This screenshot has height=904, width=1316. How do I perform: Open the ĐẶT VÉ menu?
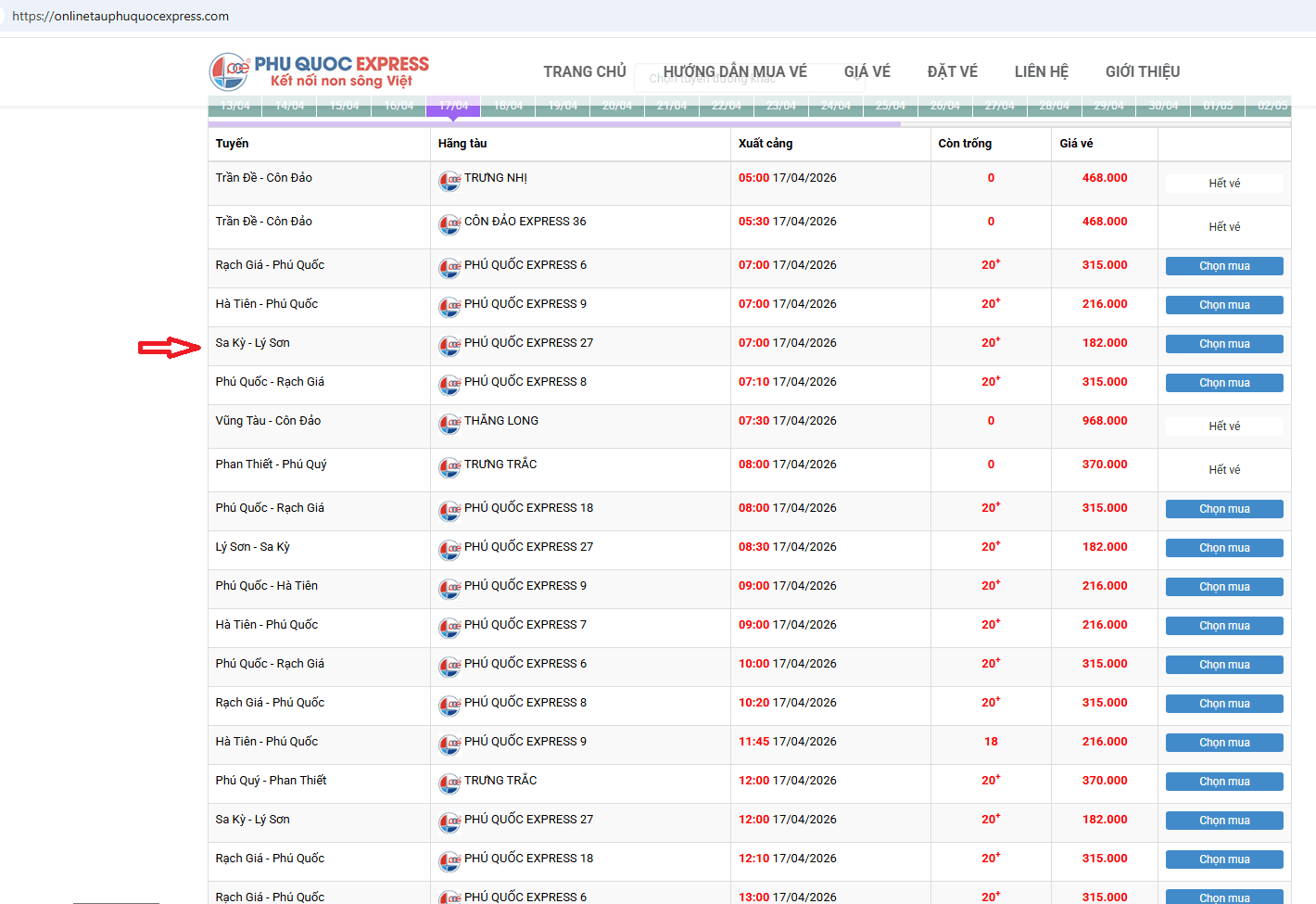tap(952, 71)
